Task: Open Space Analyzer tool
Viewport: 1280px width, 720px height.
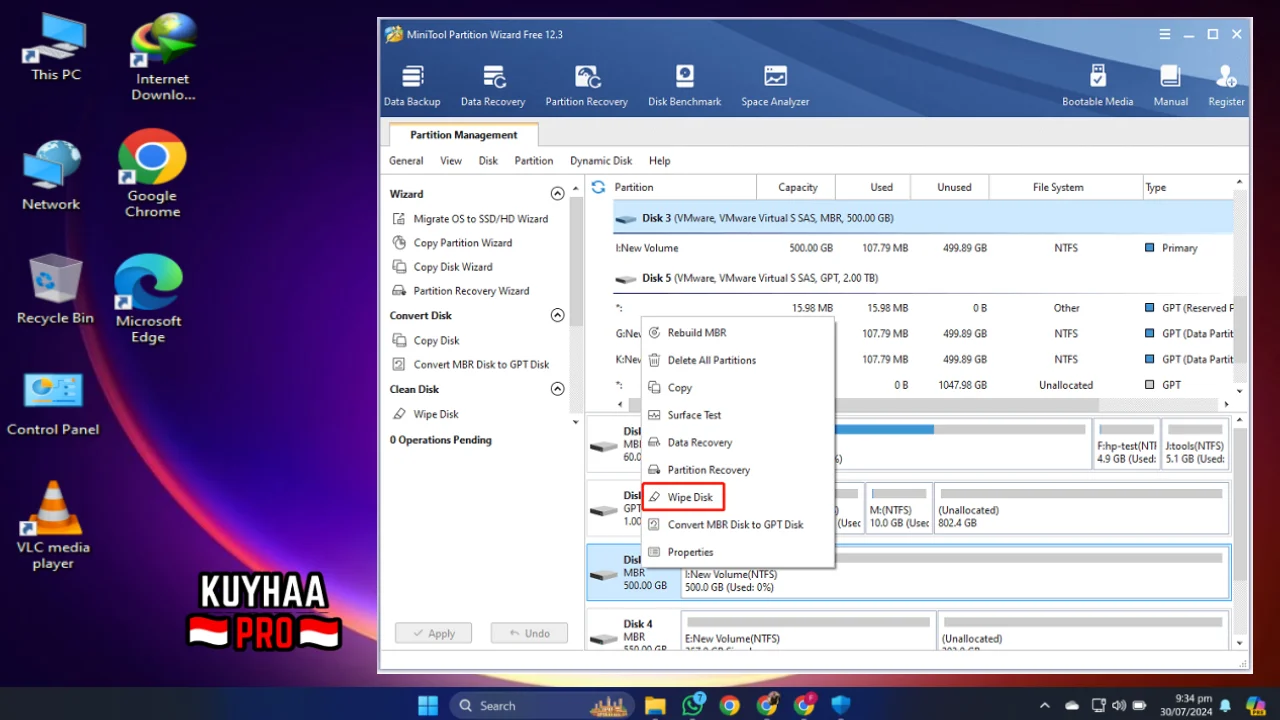Action: click(x=775, y=86)
